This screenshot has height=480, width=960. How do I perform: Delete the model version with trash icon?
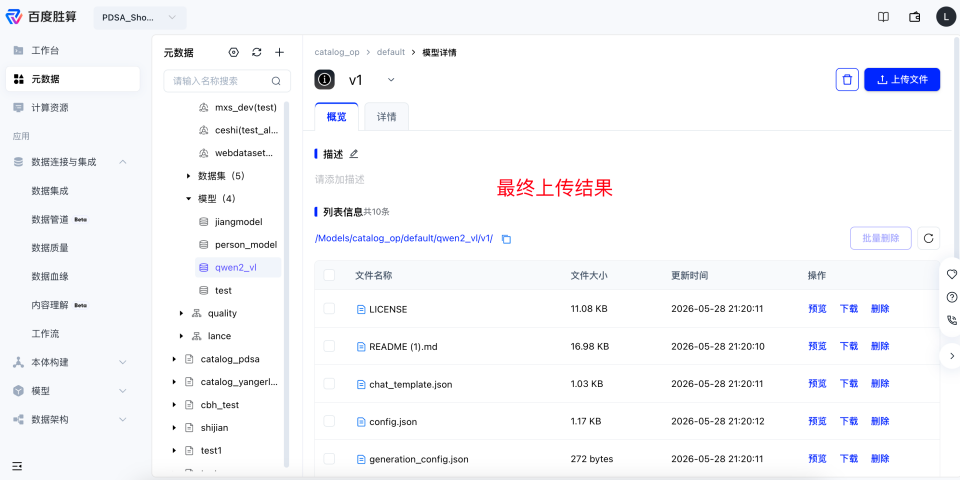click(x=847, y=80)
